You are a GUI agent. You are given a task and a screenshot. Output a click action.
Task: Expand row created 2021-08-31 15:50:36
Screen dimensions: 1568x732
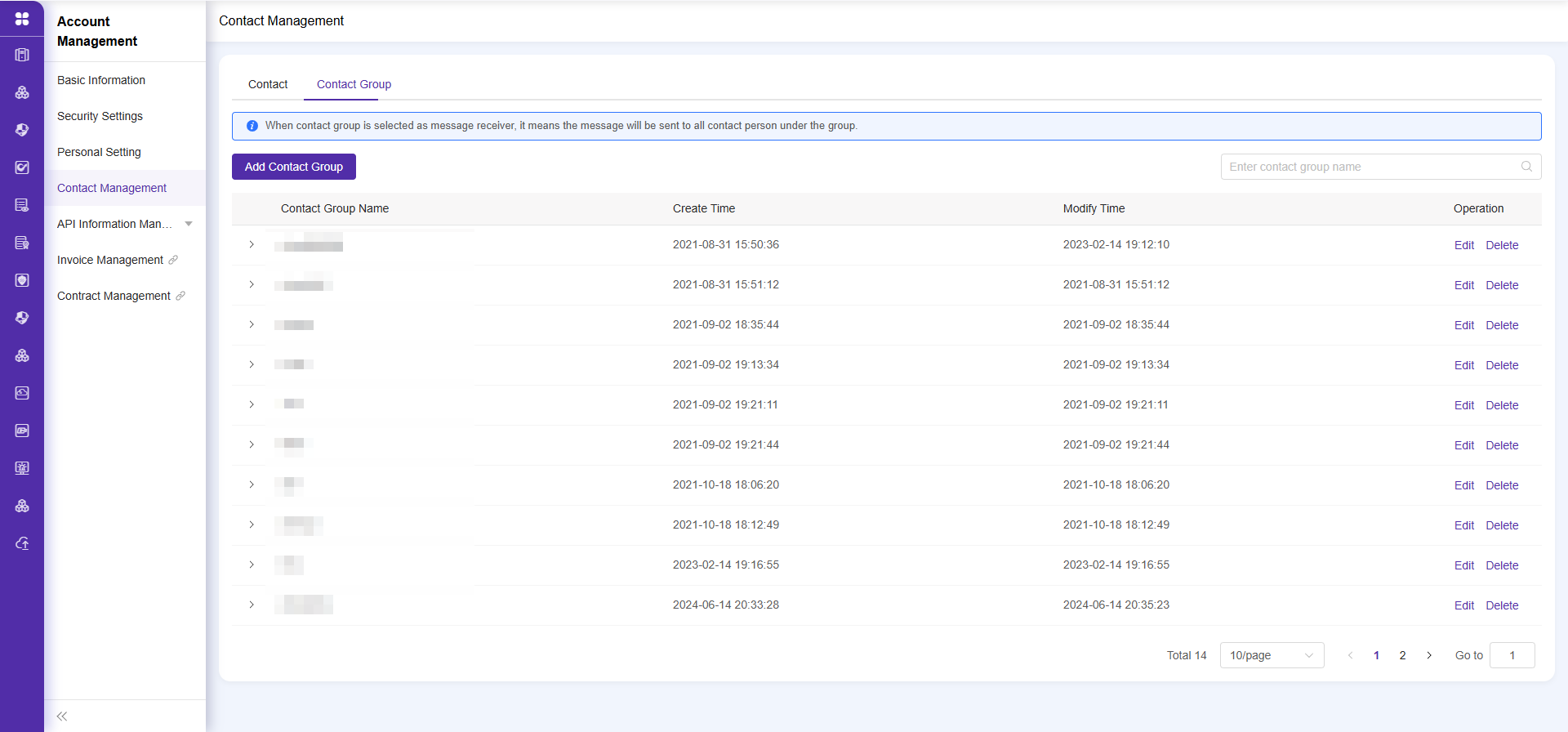(x=252, y=244)
